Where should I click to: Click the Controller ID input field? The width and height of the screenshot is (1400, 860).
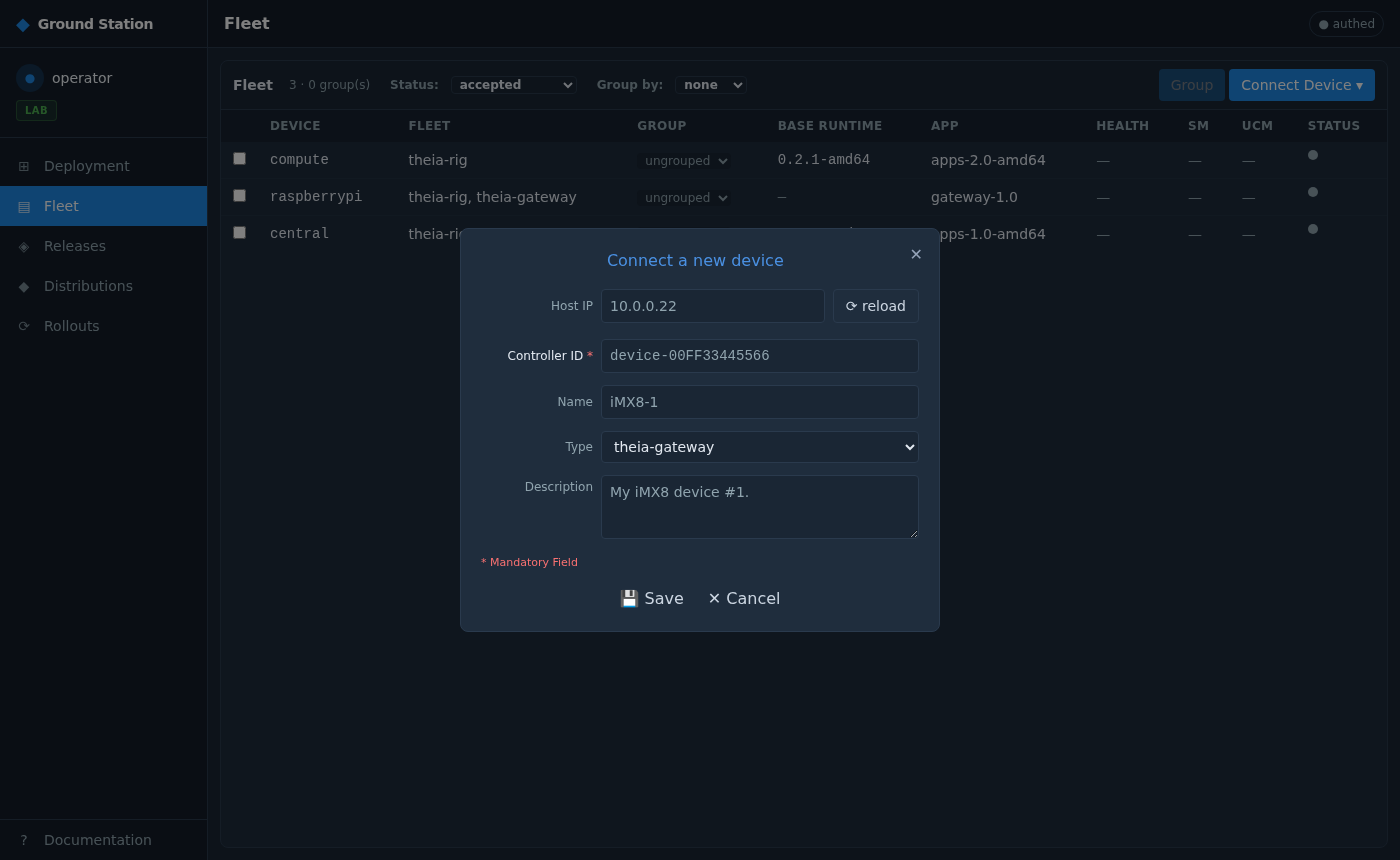click(x=760, y=356)
